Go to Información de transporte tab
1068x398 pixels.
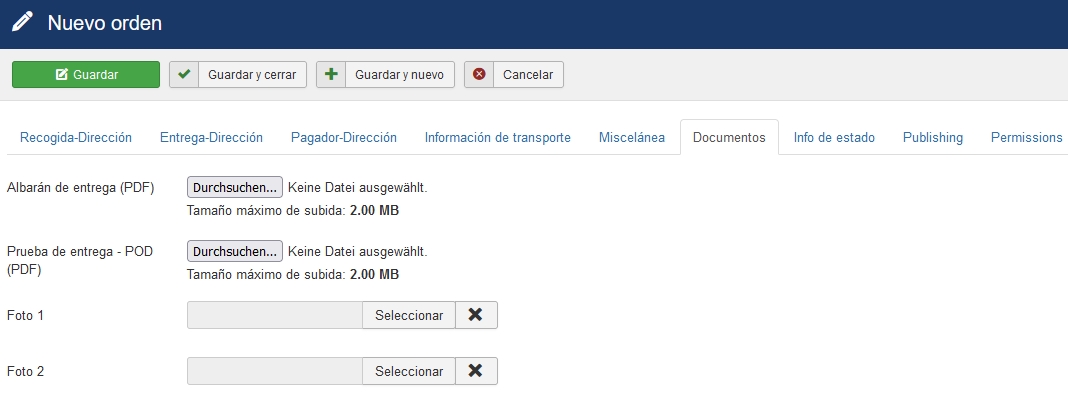coord(498,138)
